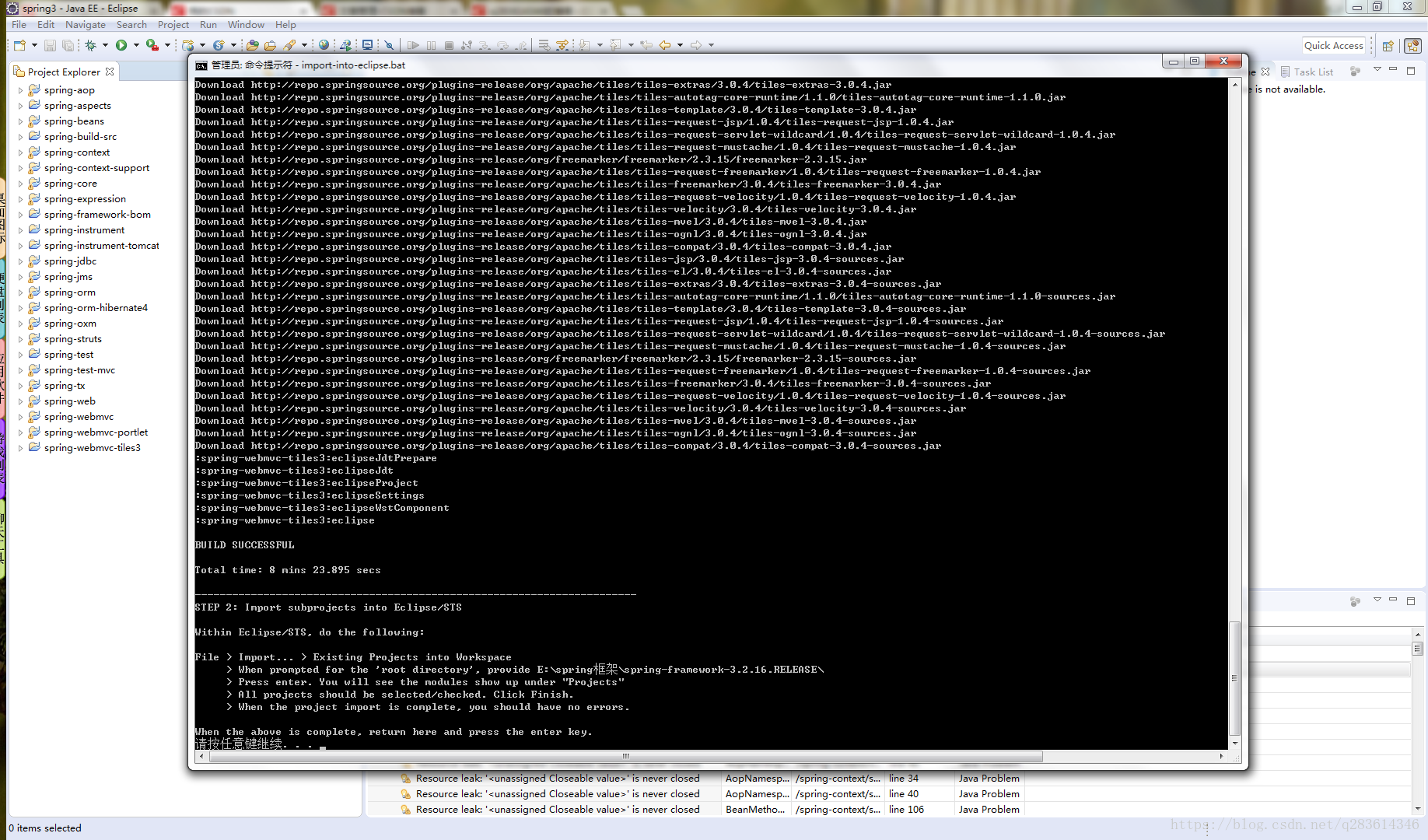Click the console horizontal scrollbar thumb
The height and width of the screenshot is (840, 1428).
pos(625,756)
